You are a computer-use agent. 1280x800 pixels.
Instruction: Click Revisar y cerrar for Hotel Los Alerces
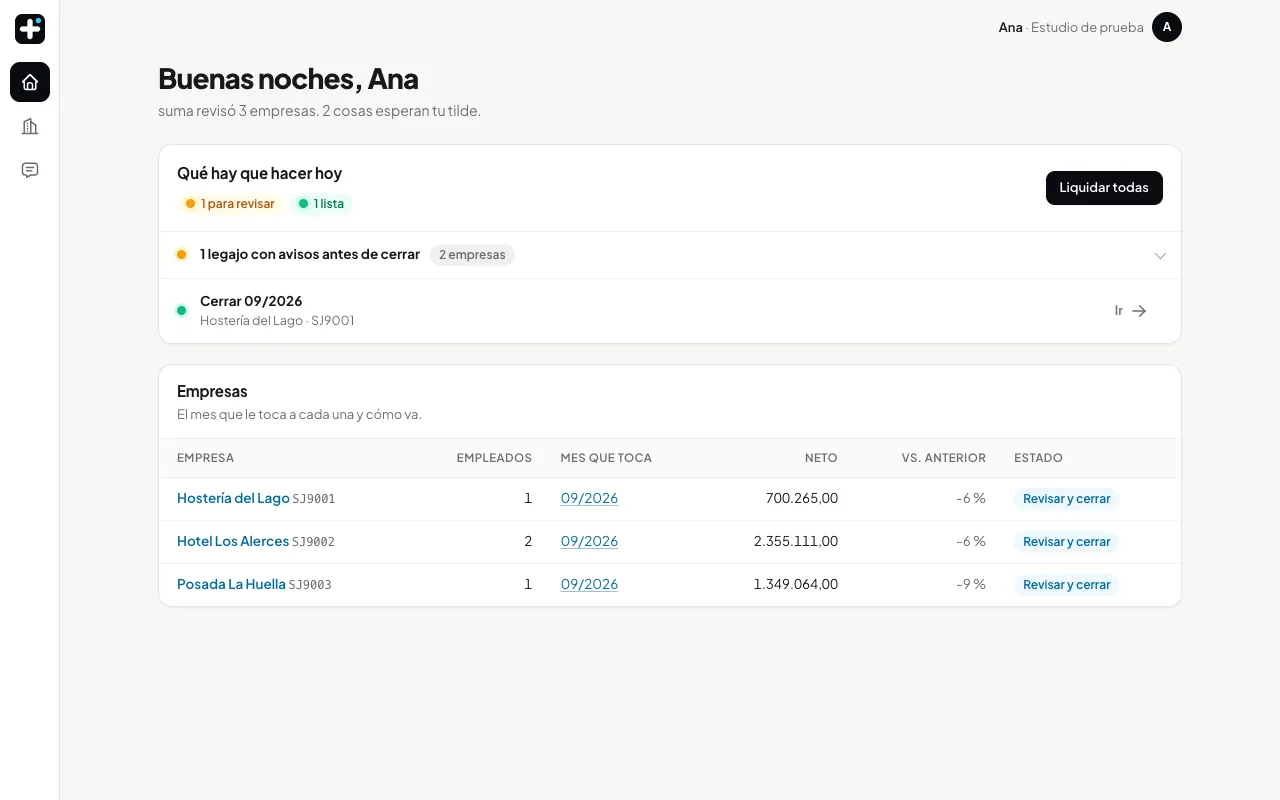point(1066,542)
